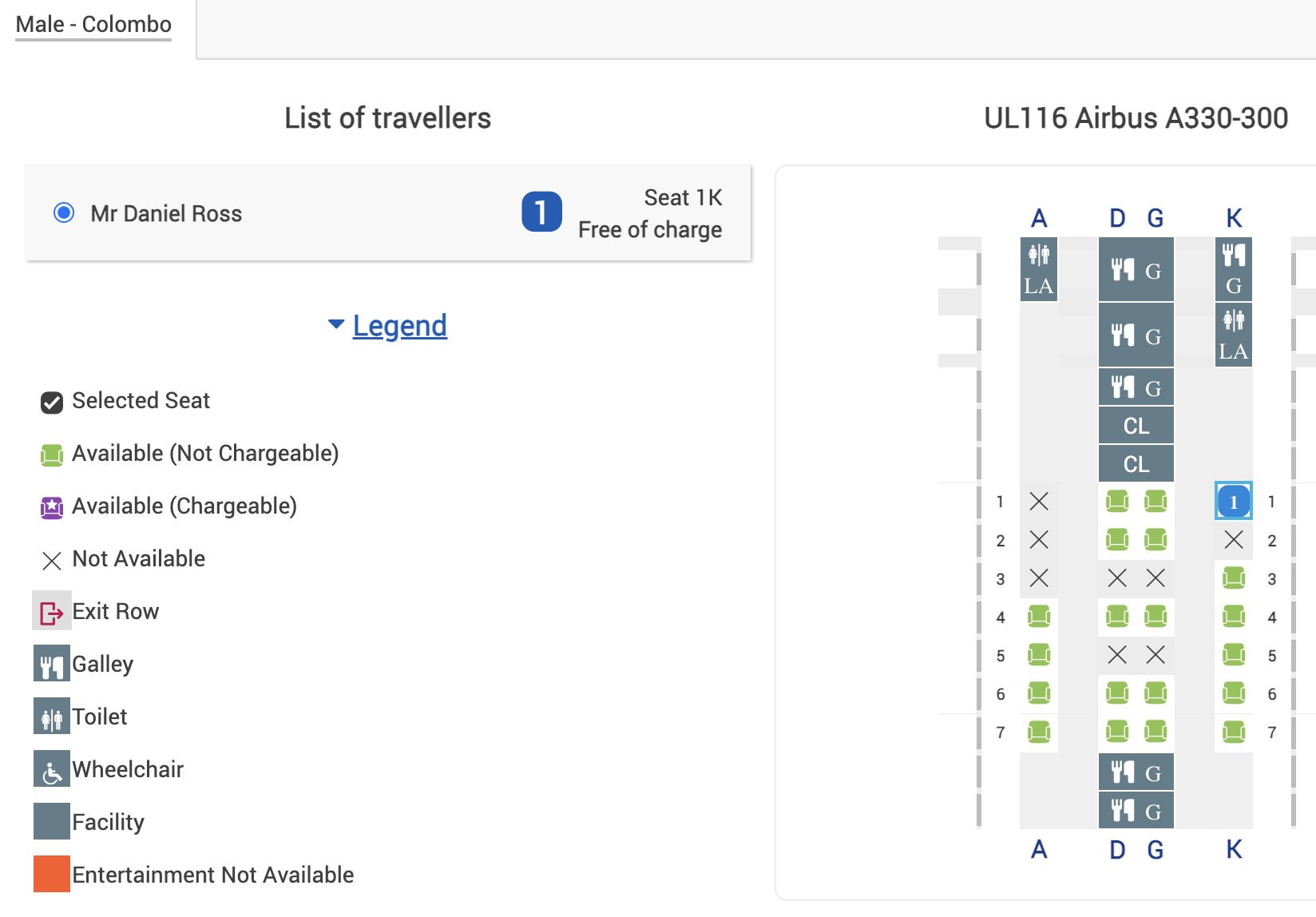Click the galley block atop column K

tap(1234, 269)
